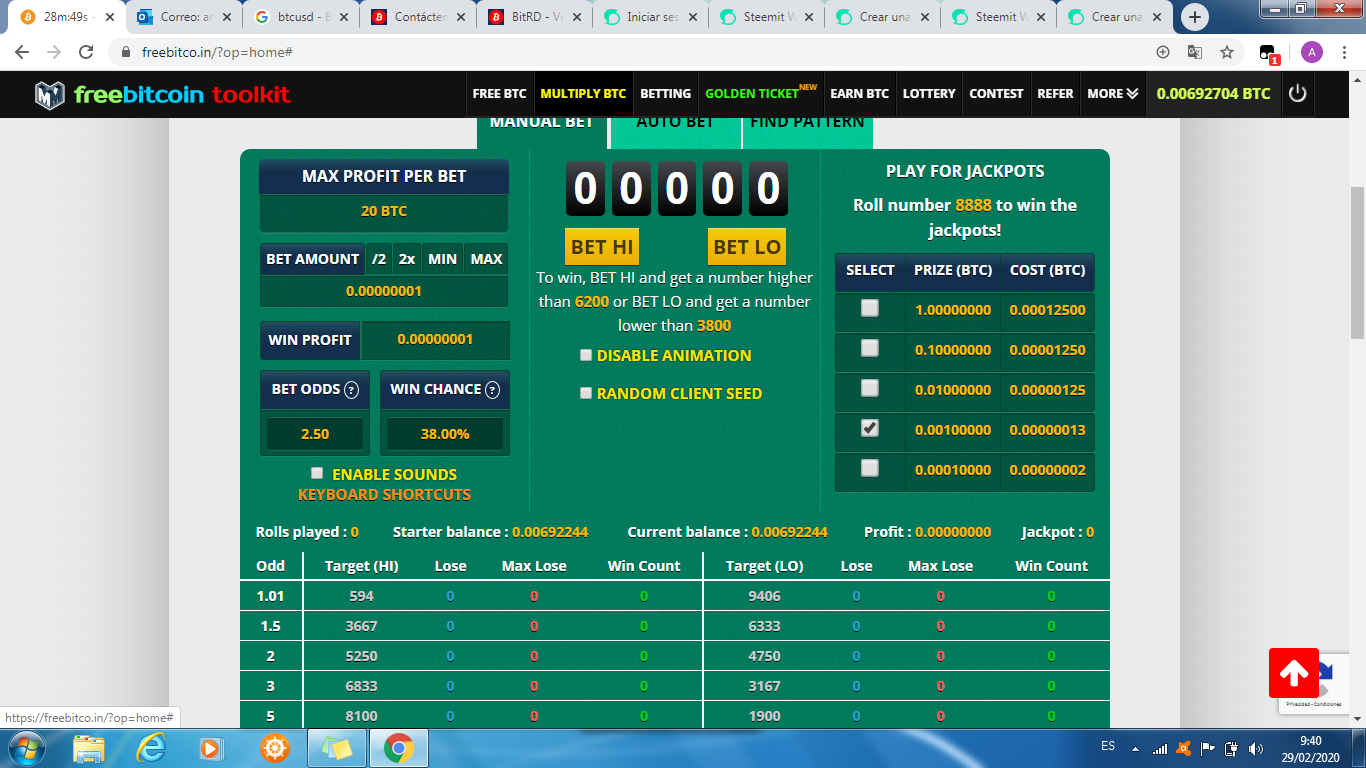Open the volume control in system tray

[x=1256, y=748]
